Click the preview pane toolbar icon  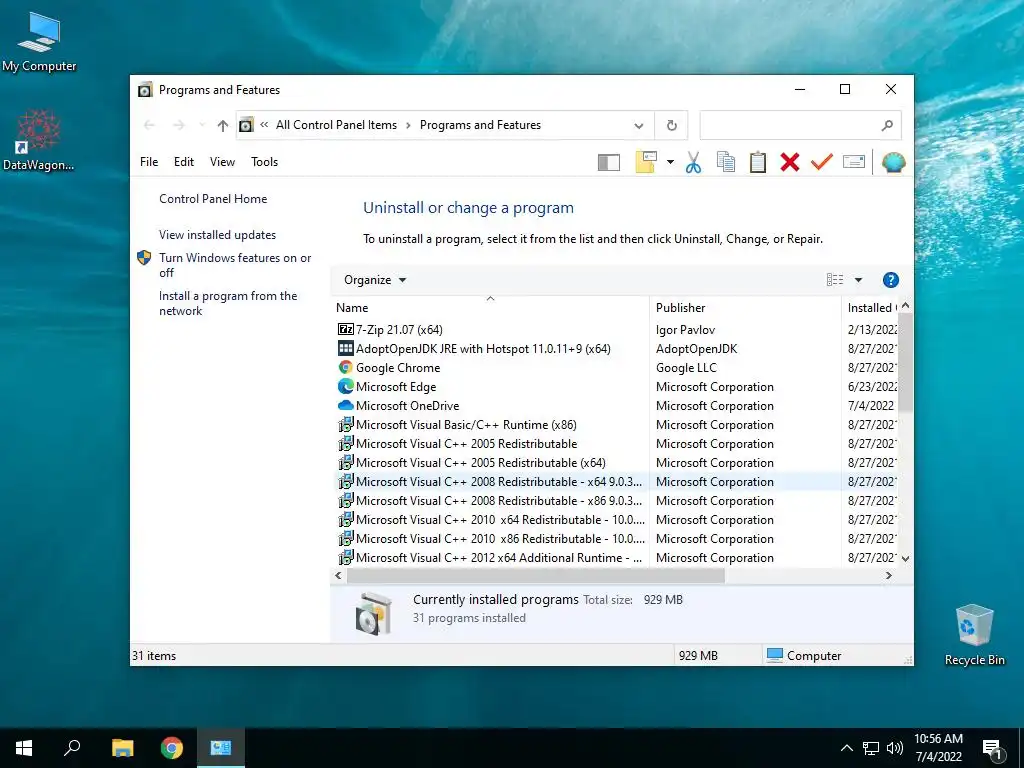609,162
